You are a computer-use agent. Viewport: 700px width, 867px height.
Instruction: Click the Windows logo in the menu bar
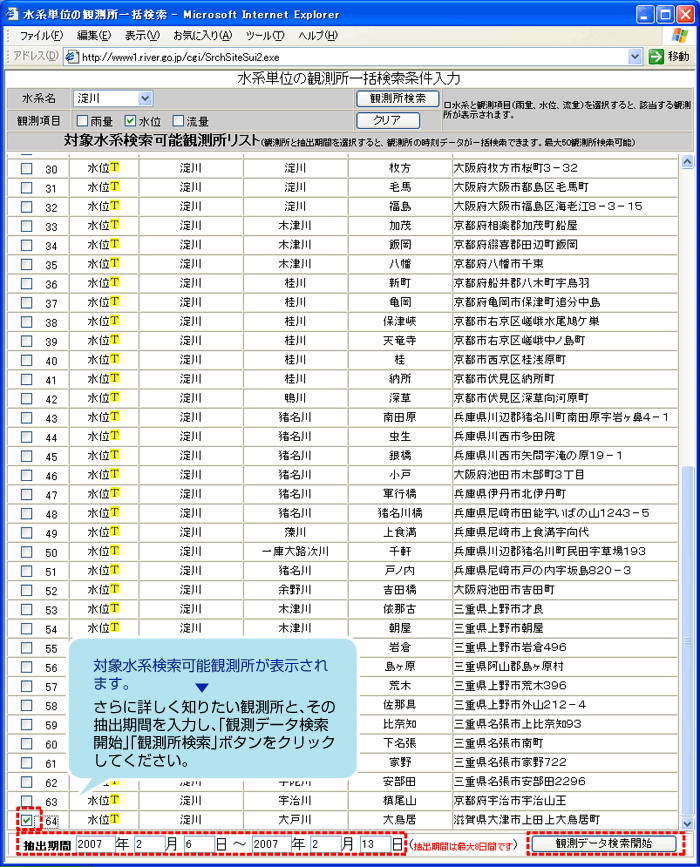(x=681, y=35)
